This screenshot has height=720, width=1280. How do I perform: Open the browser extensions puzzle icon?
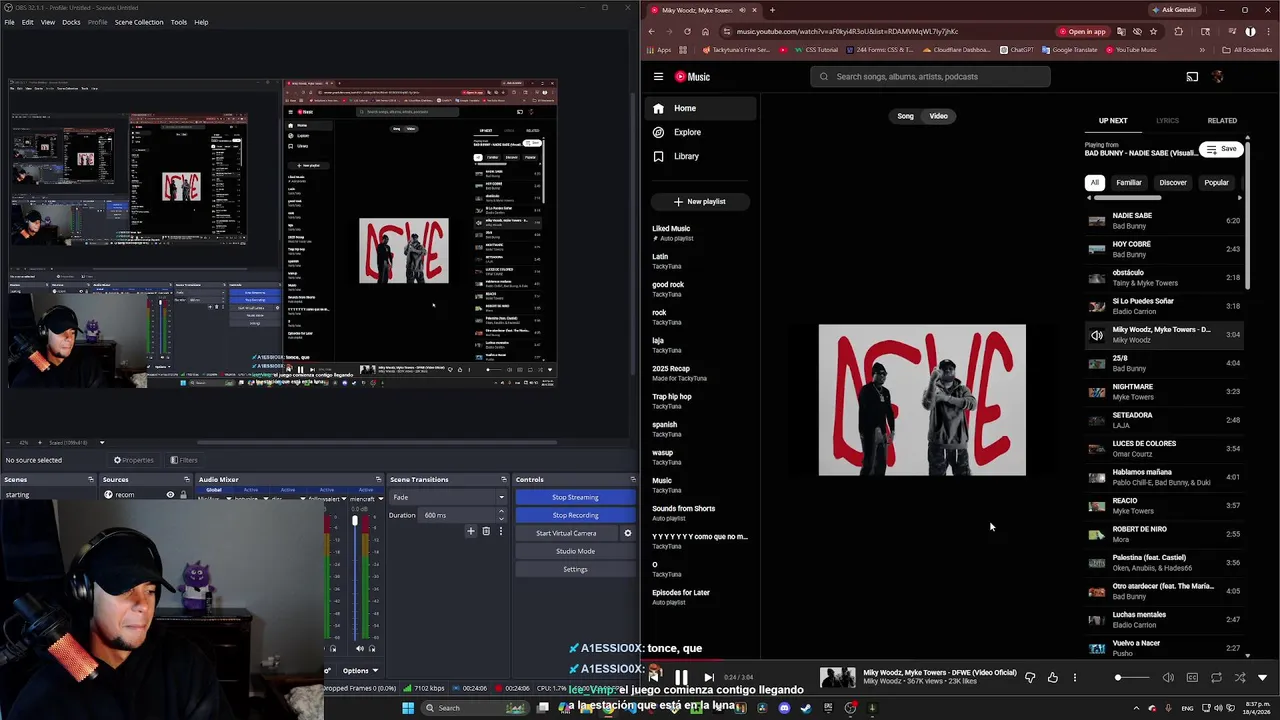click(x=1178, y=31)
